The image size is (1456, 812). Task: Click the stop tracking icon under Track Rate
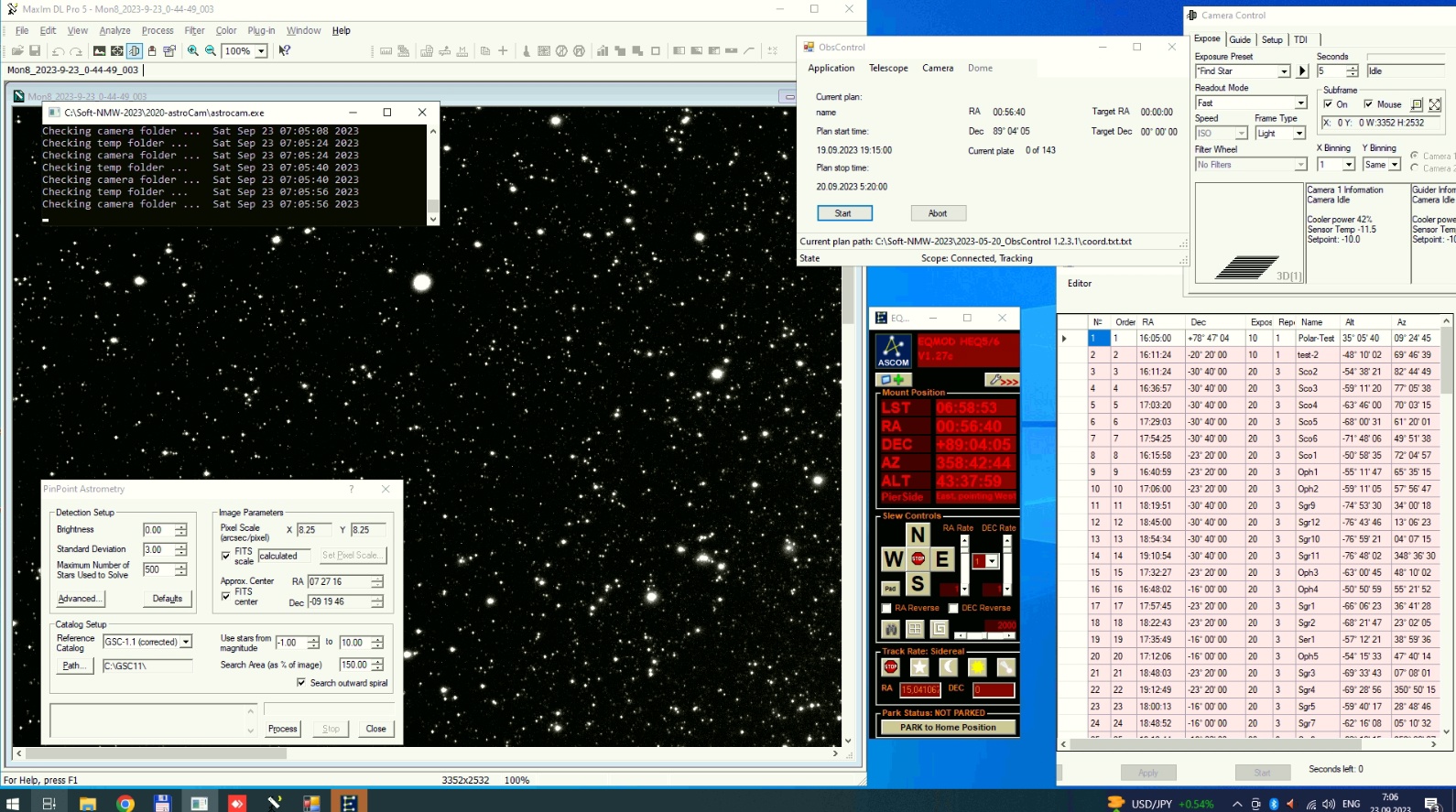click(890, 666)
